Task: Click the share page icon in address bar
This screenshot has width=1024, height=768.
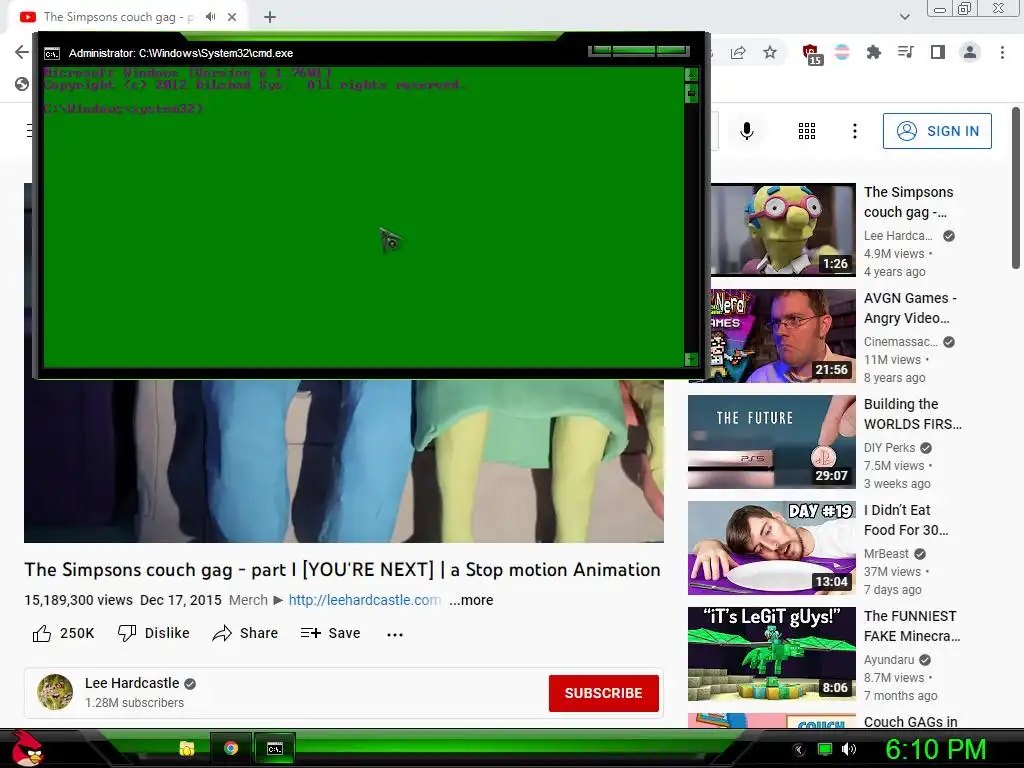Action: (738, 52)
